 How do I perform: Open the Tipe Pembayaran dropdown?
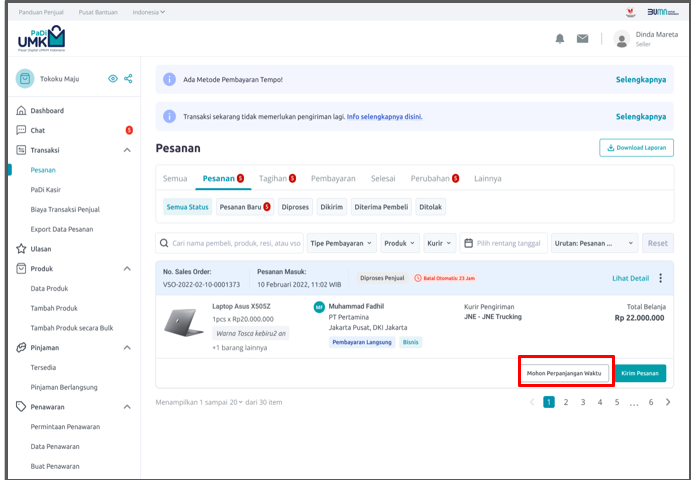tap(341, 243)
